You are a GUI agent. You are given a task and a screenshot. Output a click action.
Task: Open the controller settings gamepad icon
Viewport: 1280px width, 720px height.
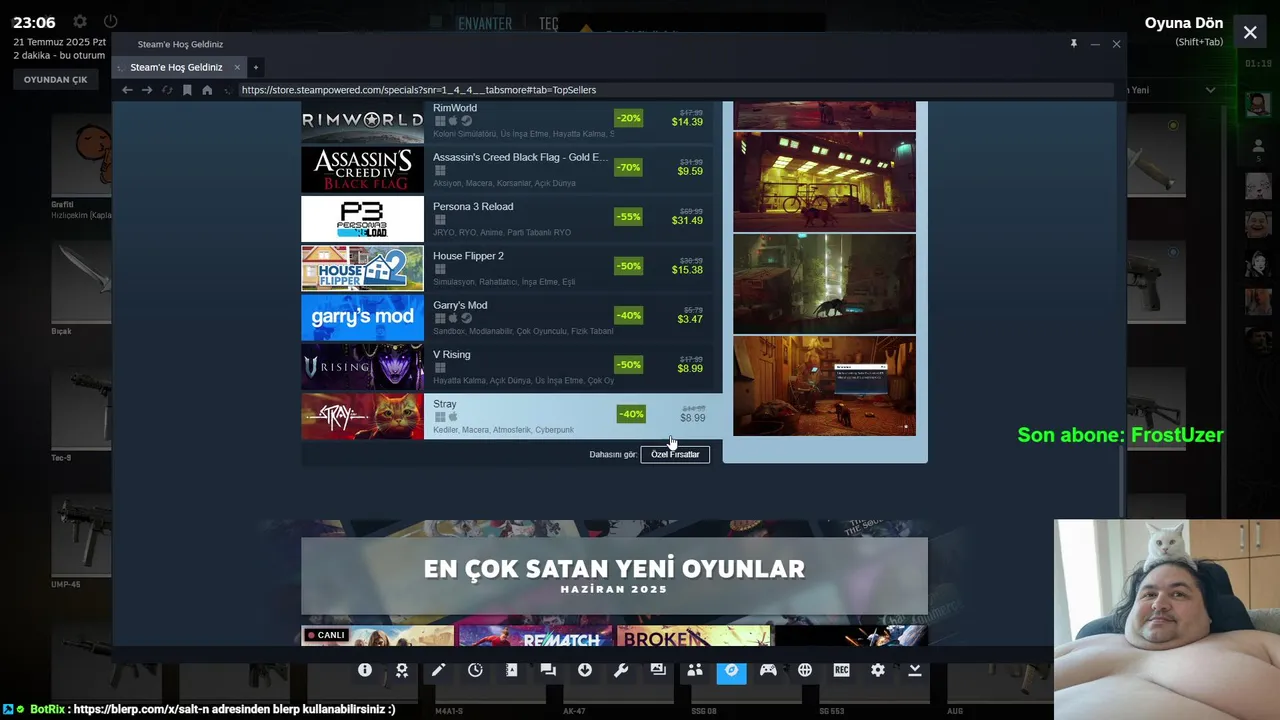coord(768,670)
